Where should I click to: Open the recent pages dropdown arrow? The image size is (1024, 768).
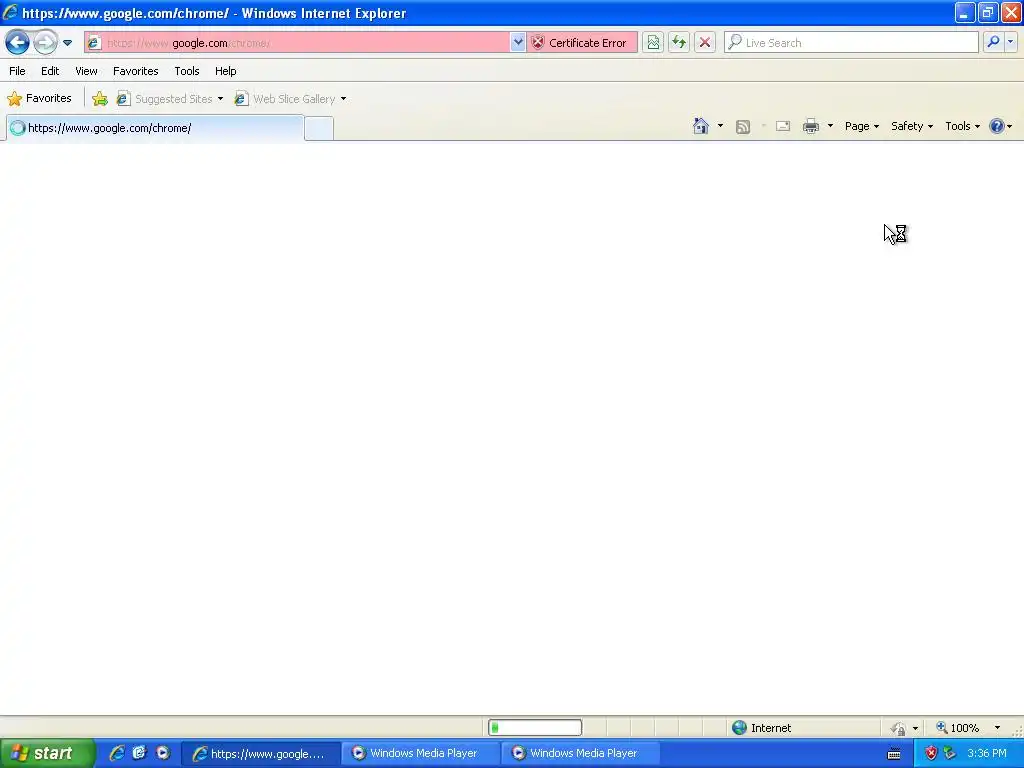click(x=67, y=43)
